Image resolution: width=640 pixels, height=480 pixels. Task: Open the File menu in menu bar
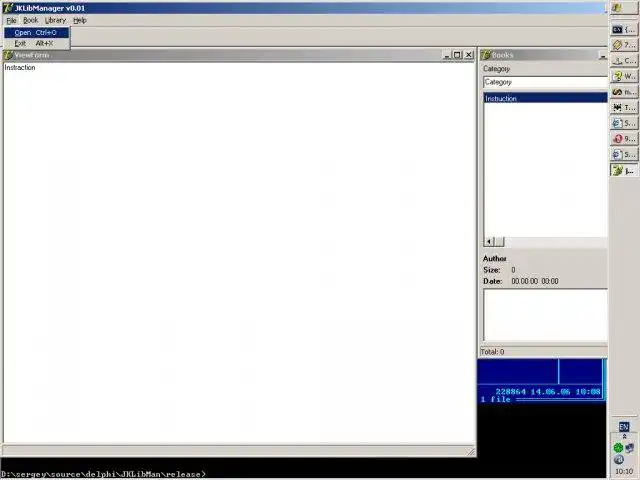coord(11,20)
